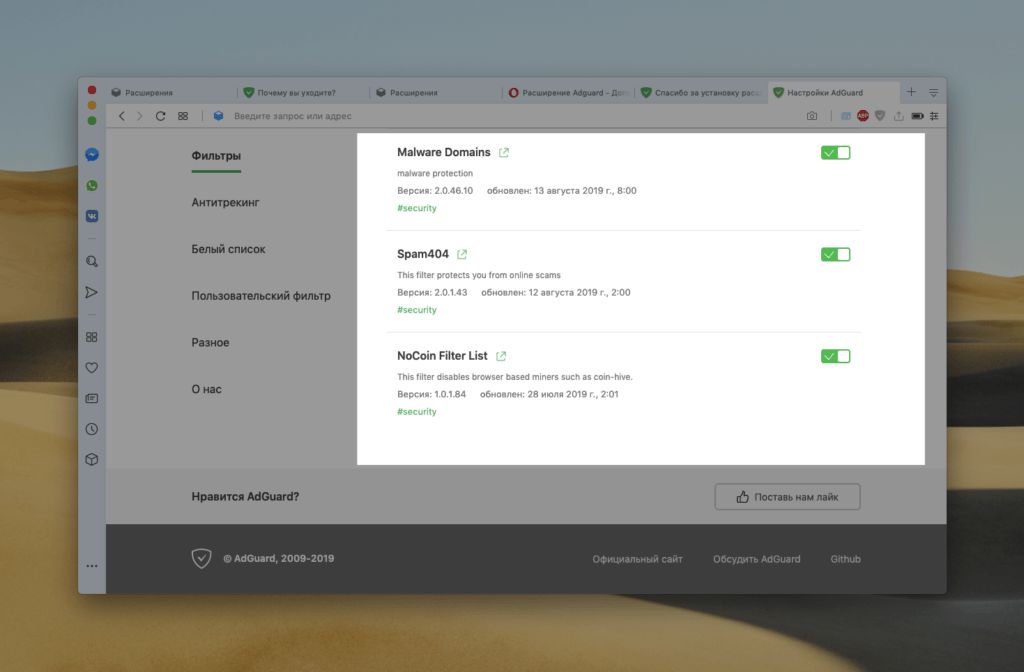Image resolution: width=1024 pixels, height=672 pixels.
Task: Open WhatsApp in the Opera sidebar
Action: click(92, 185)
